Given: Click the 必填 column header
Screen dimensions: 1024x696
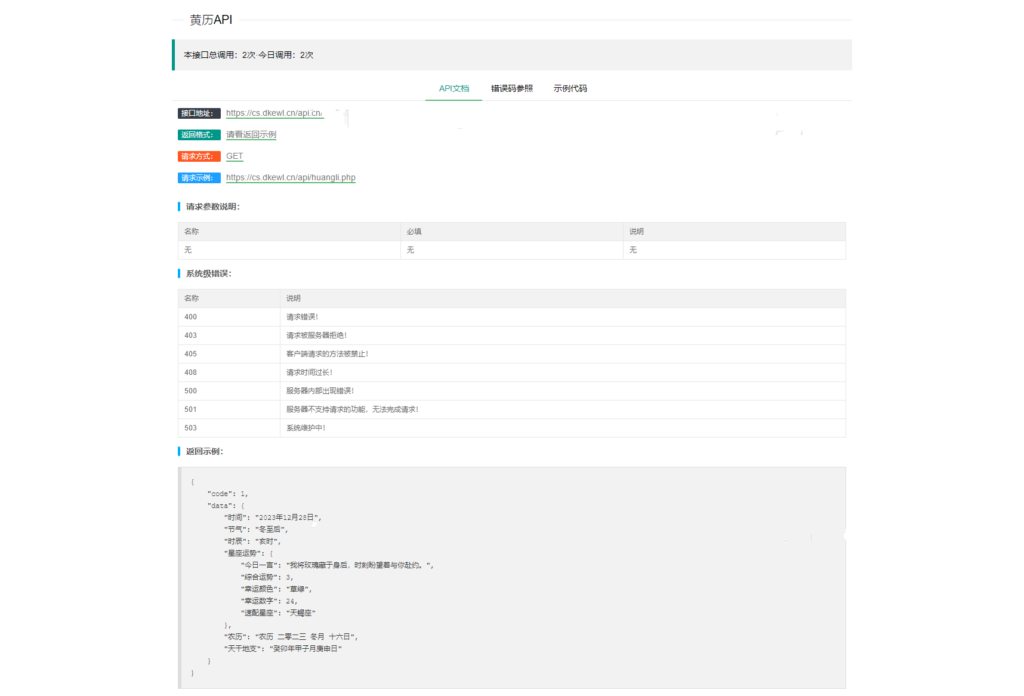Looking at the screenshot, I should coord(414,231).
